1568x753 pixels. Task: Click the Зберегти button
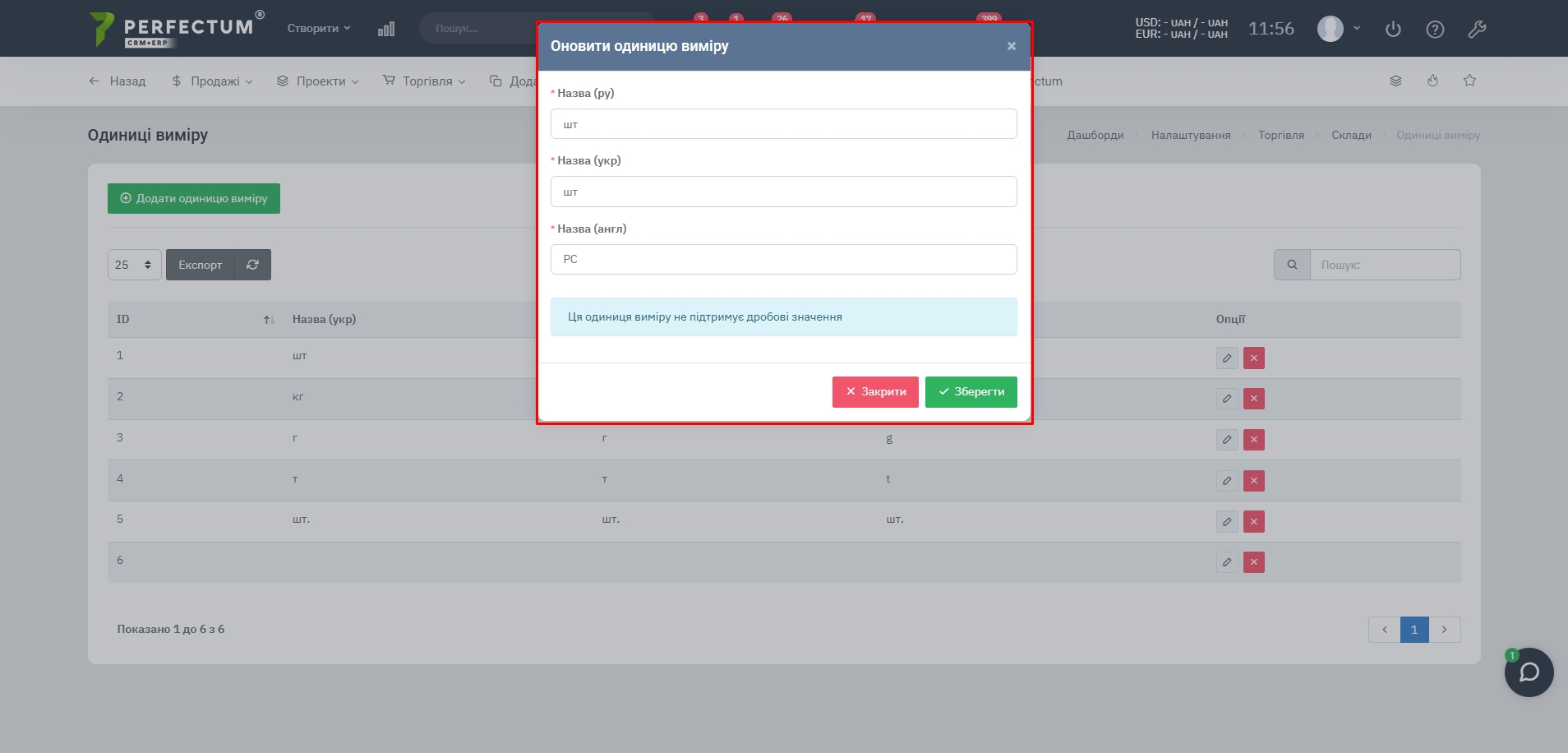click(x=971, y=392)
